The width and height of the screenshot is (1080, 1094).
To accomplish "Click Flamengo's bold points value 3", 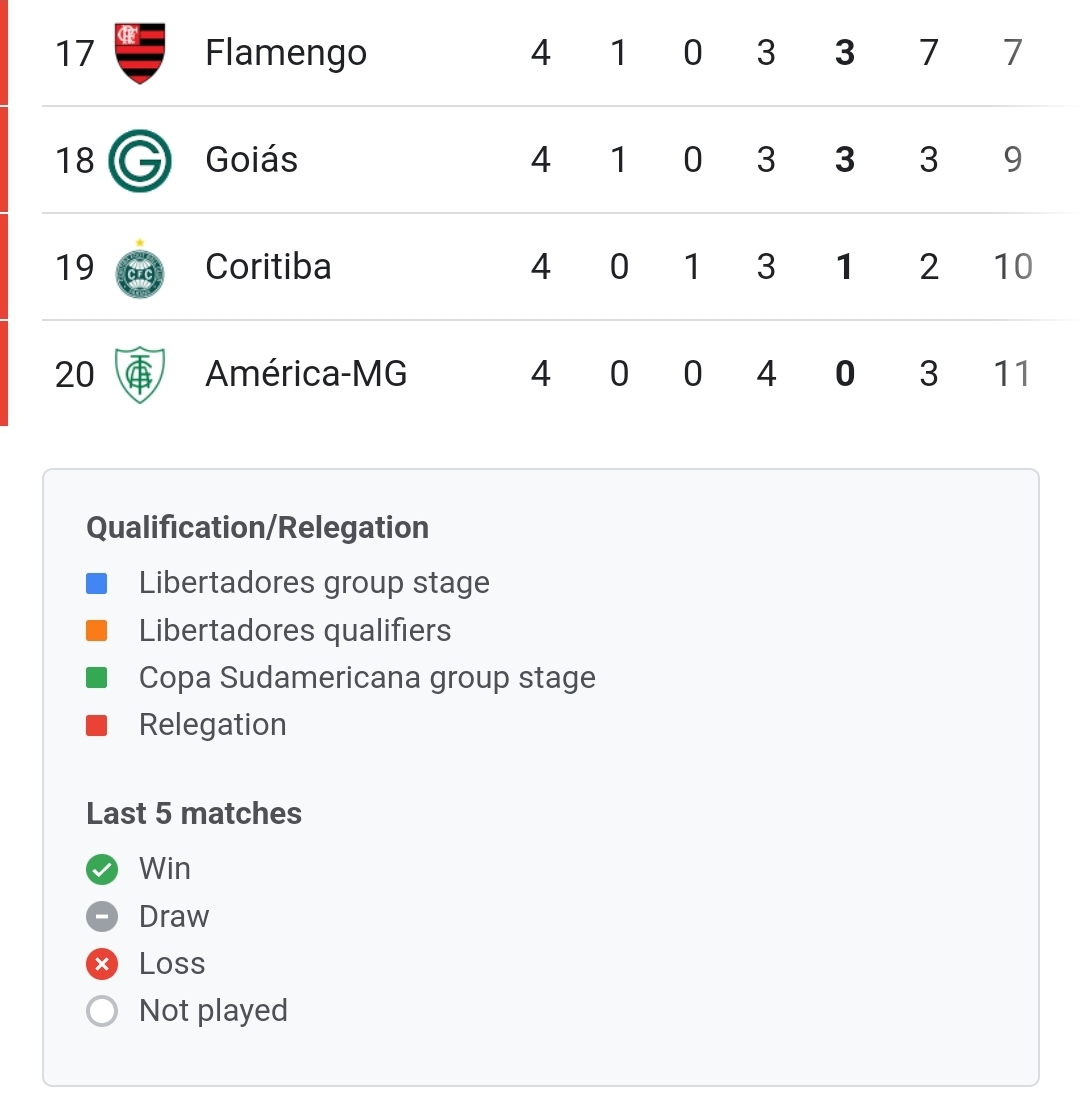I will (845, 53).
